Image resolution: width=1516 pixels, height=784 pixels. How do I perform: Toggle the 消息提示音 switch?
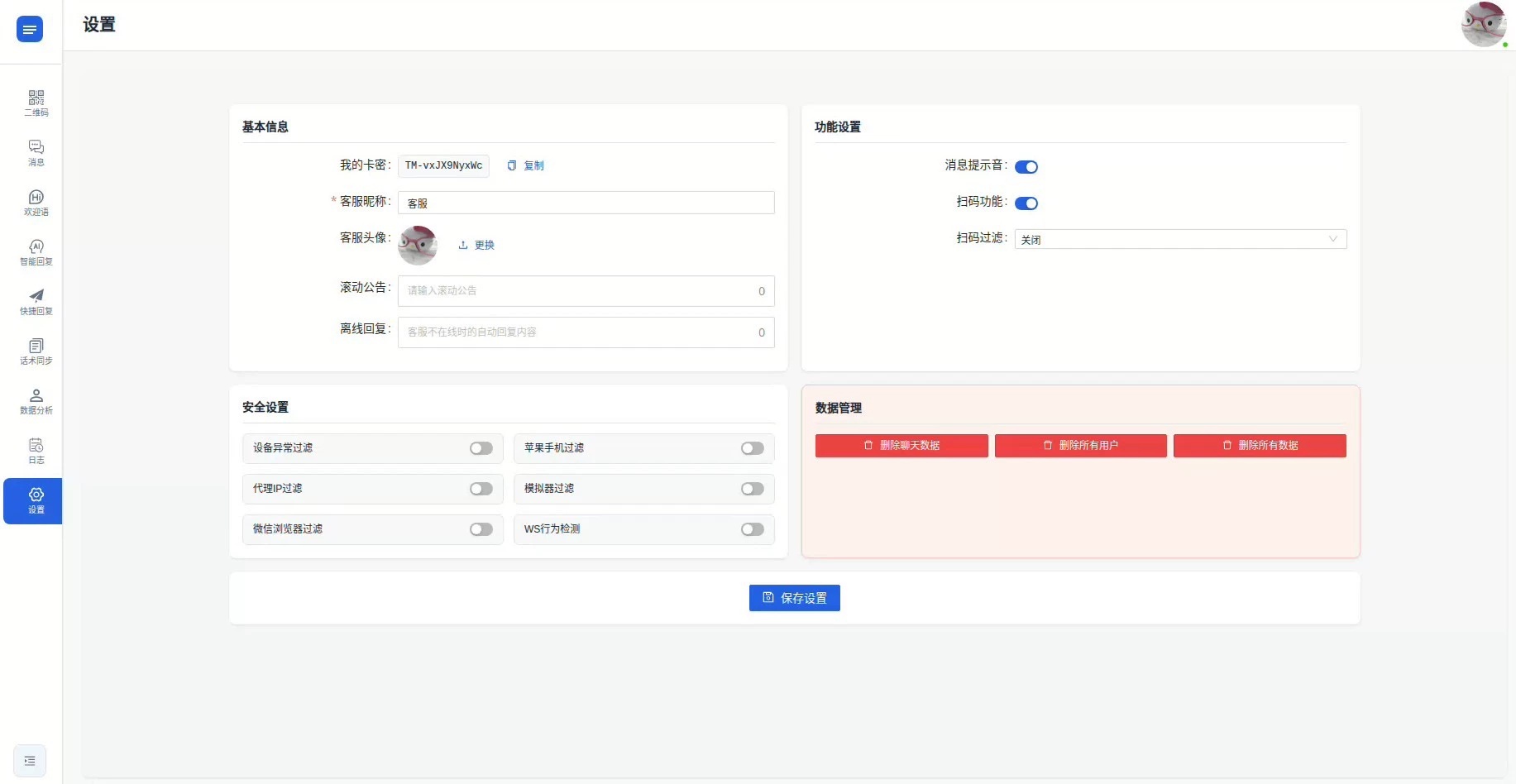tap(1026, 167)
